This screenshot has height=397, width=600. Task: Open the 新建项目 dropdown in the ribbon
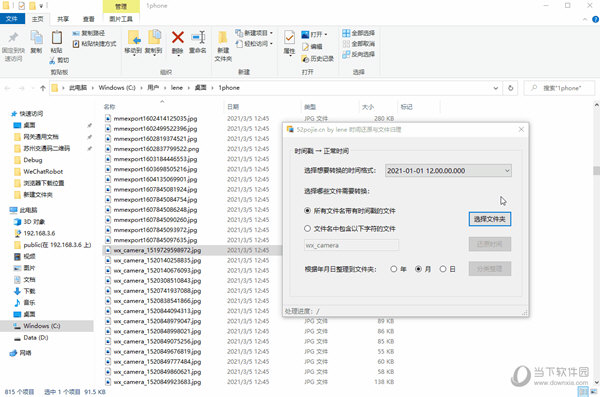tap(254, 33)
